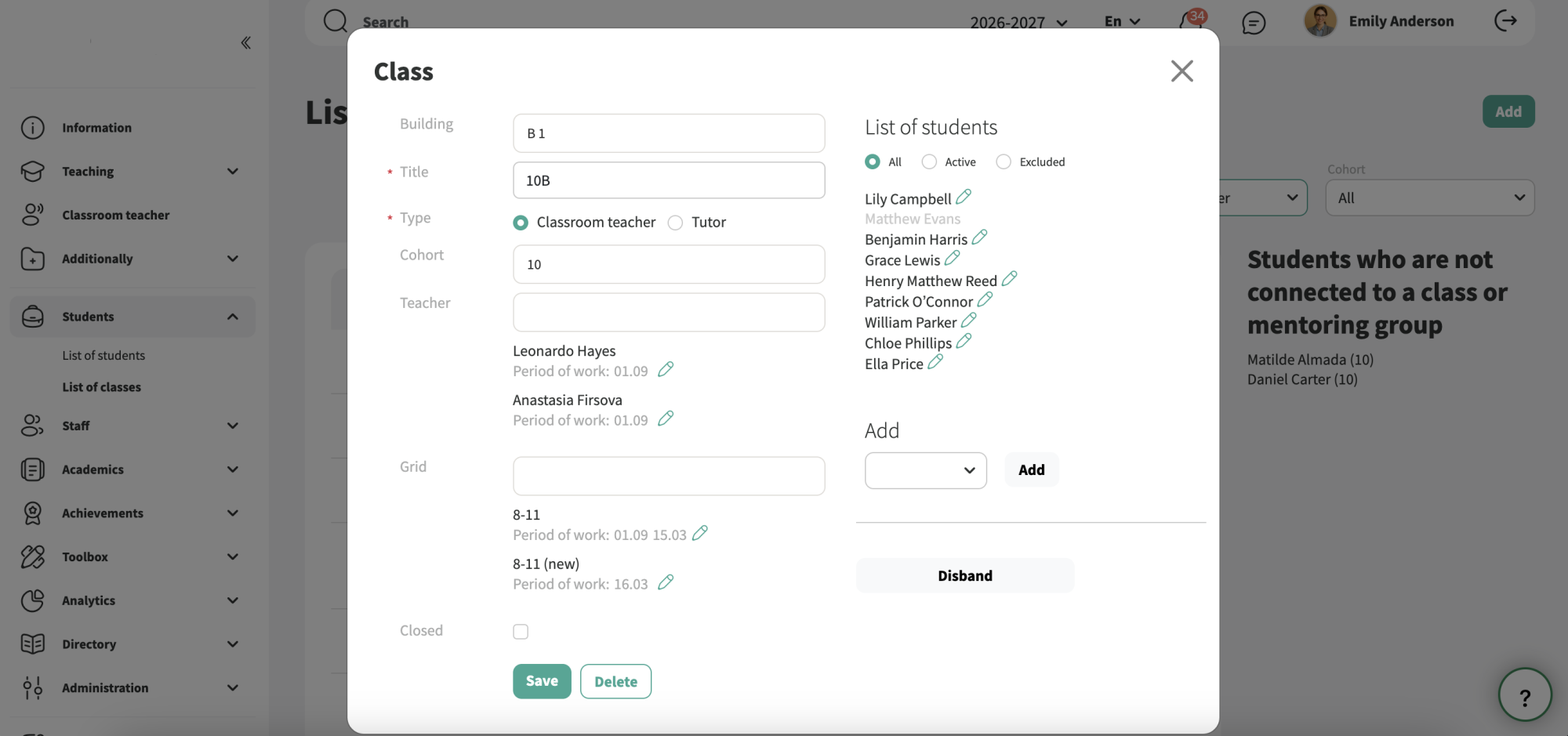This screenshot has width=1568, height=736.
Task: Open the help question mark button
Action: coord(1525,694)
